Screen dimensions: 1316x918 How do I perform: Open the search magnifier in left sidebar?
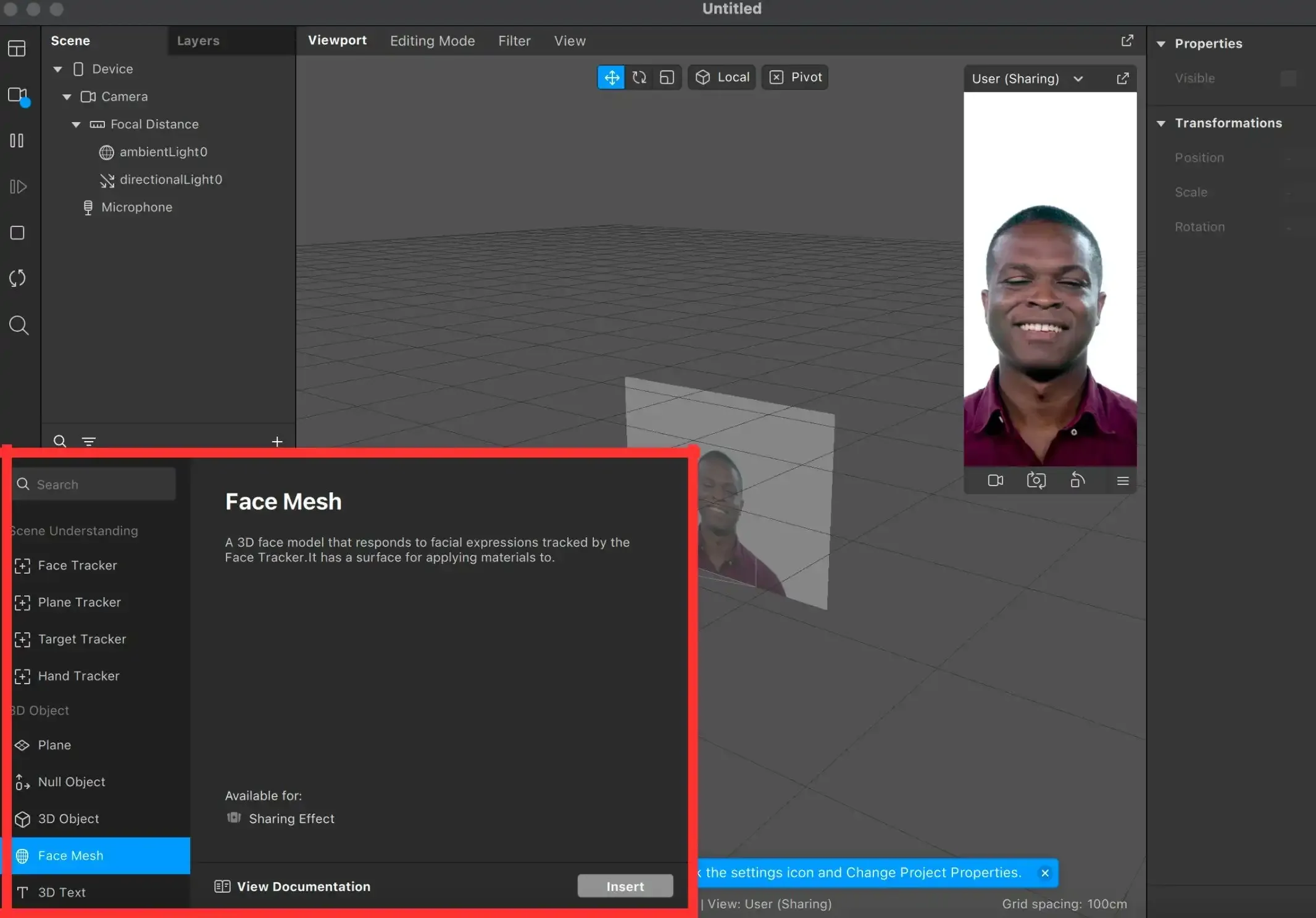coord(19,325)
